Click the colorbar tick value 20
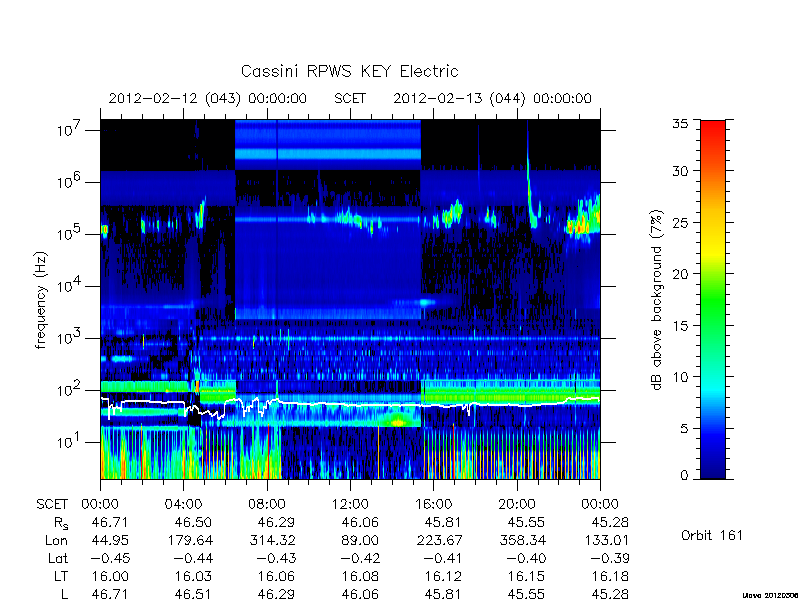This screenshot has height=600, width=800. pos(680,273)
